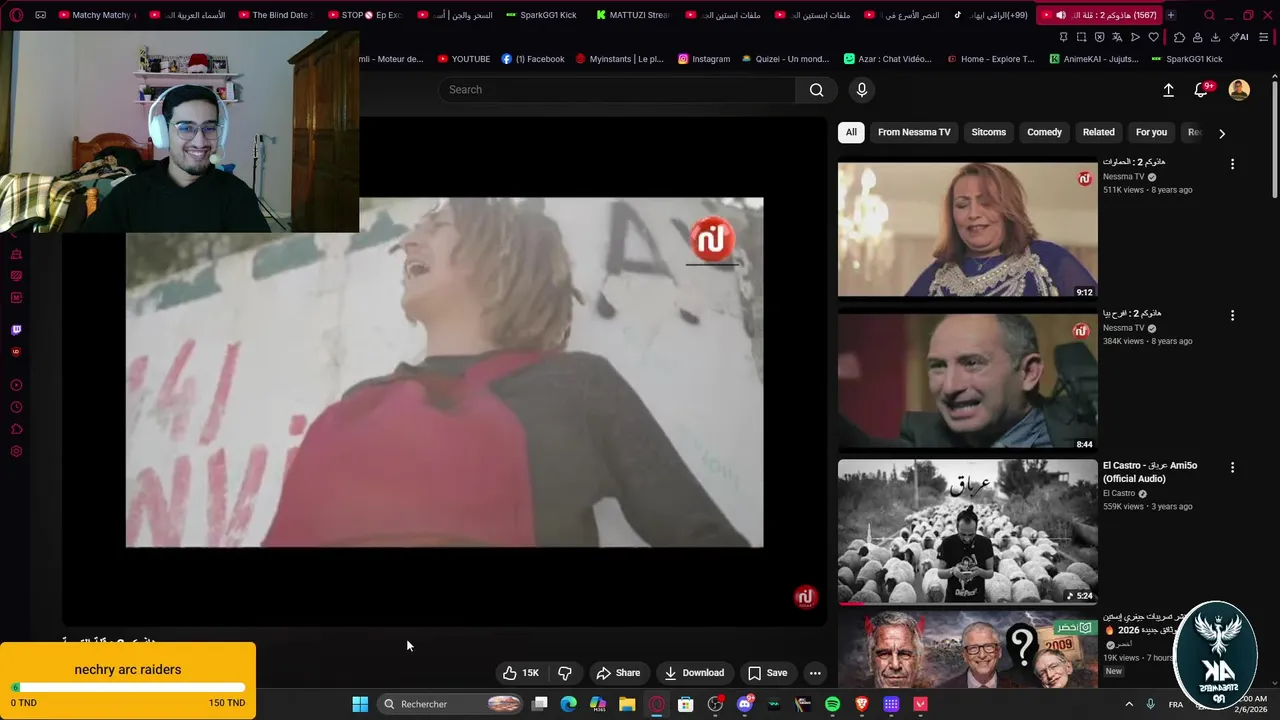
Task: Open Aria AI icon in address bar
Action: point(1240,37)
